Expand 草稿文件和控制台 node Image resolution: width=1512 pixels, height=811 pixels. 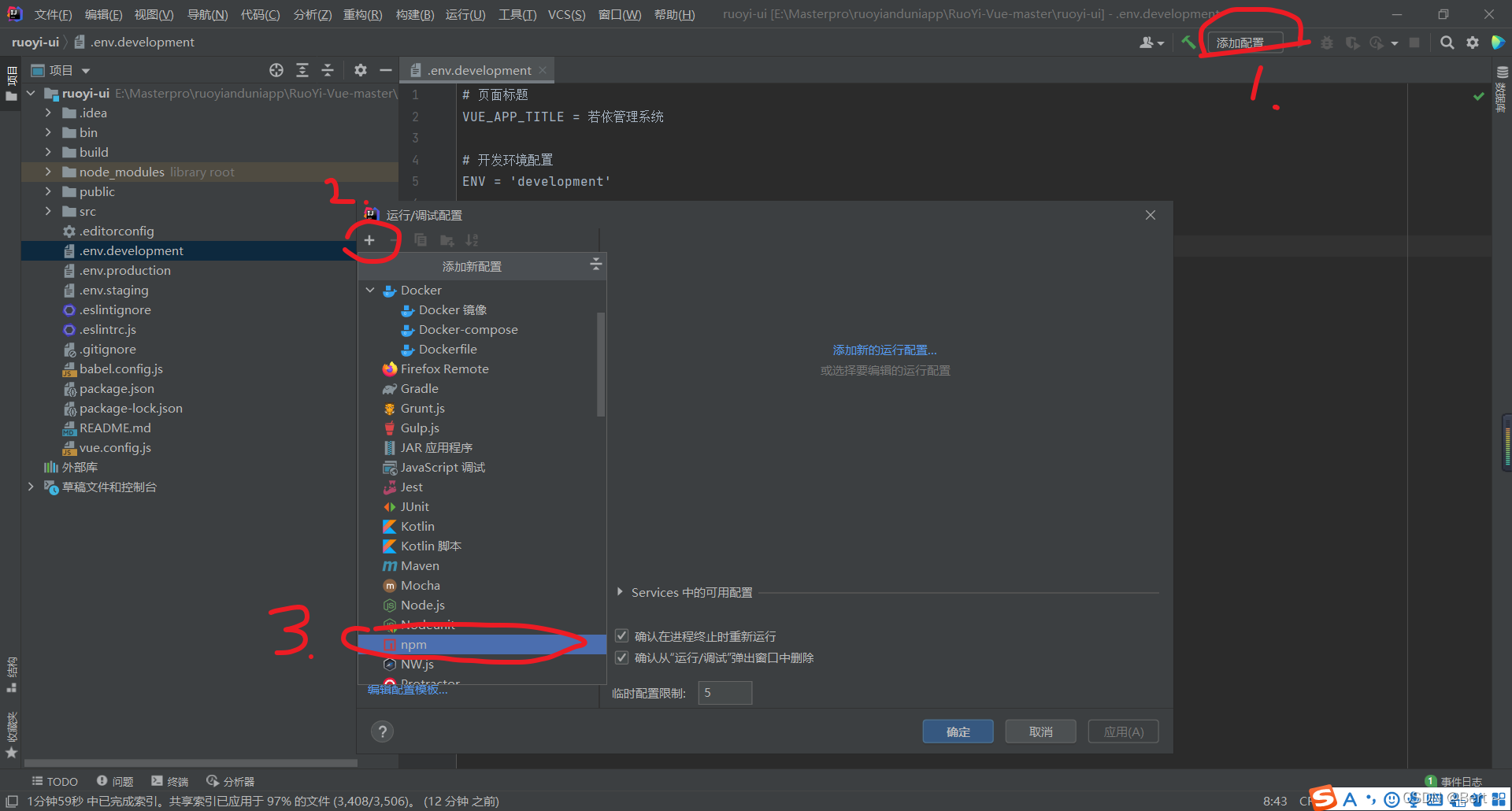click(31, 487)
